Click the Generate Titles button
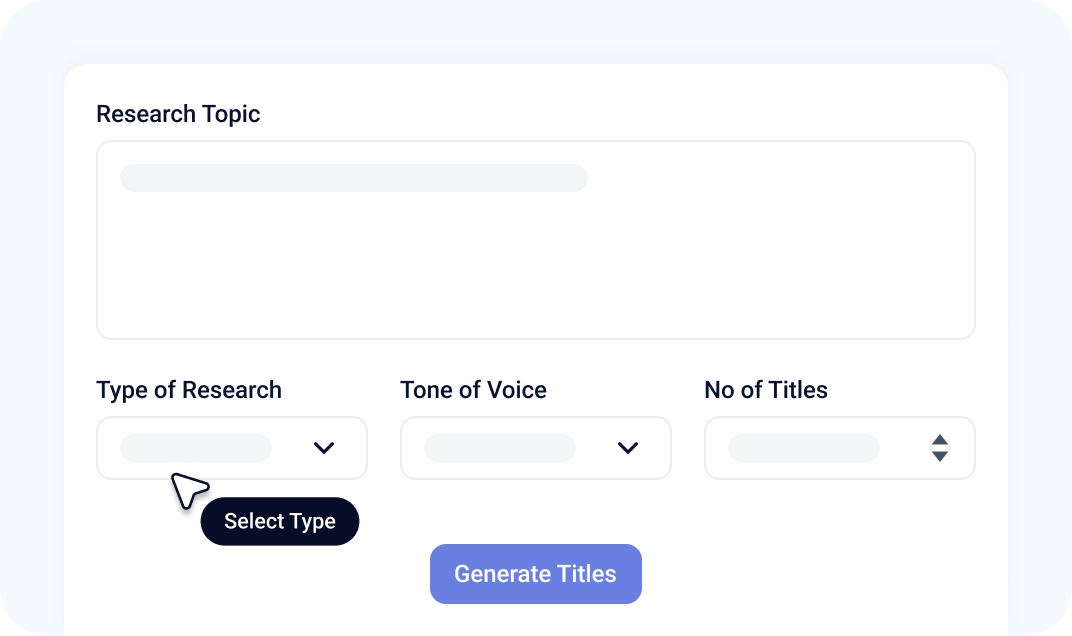This screenshot has height=636, width=1072. point(536,574)
